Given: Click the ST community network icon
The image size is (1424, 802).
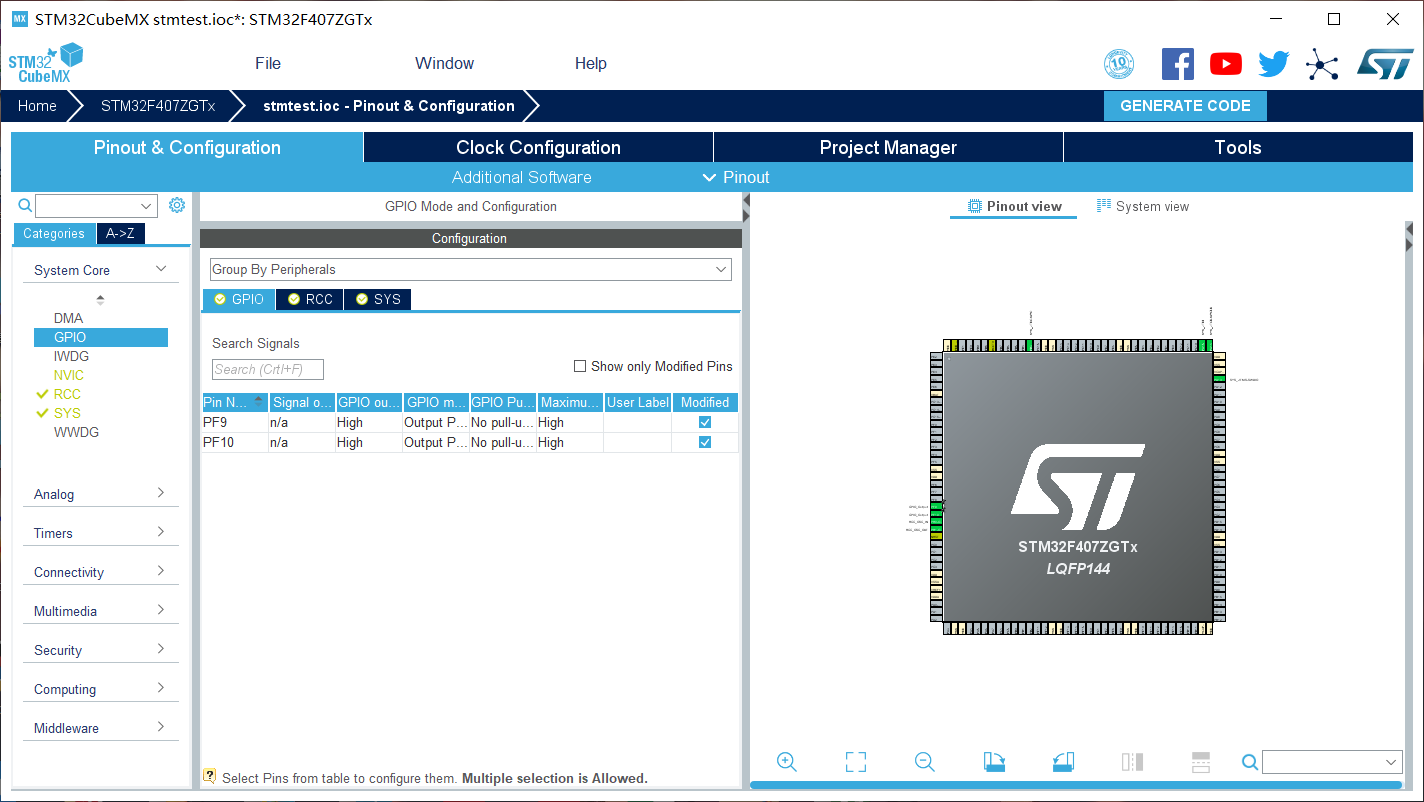Looking at the screenshot, I should pos(1322,65).
